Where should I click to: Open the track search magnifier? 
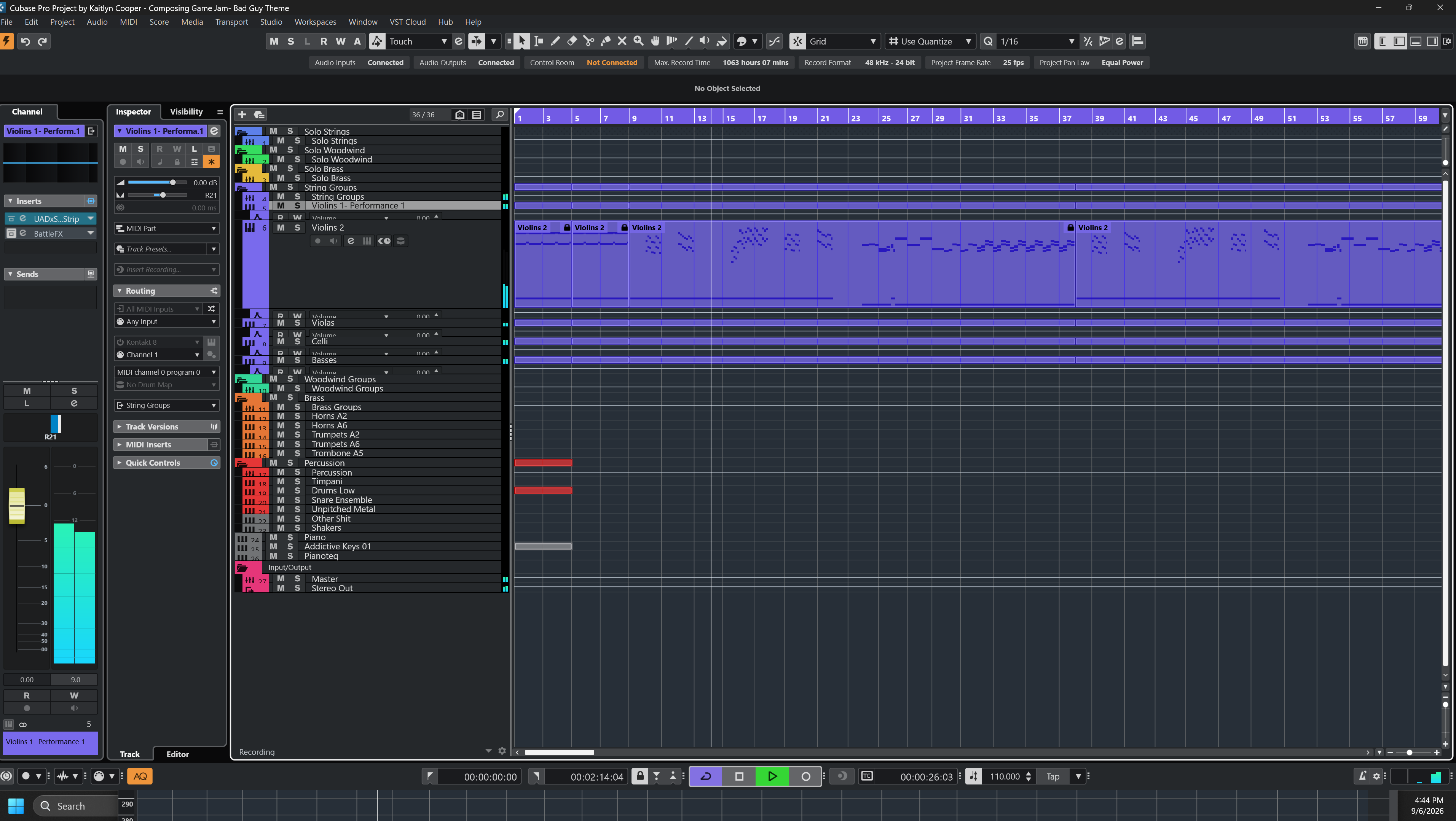(x=500, y=114)
